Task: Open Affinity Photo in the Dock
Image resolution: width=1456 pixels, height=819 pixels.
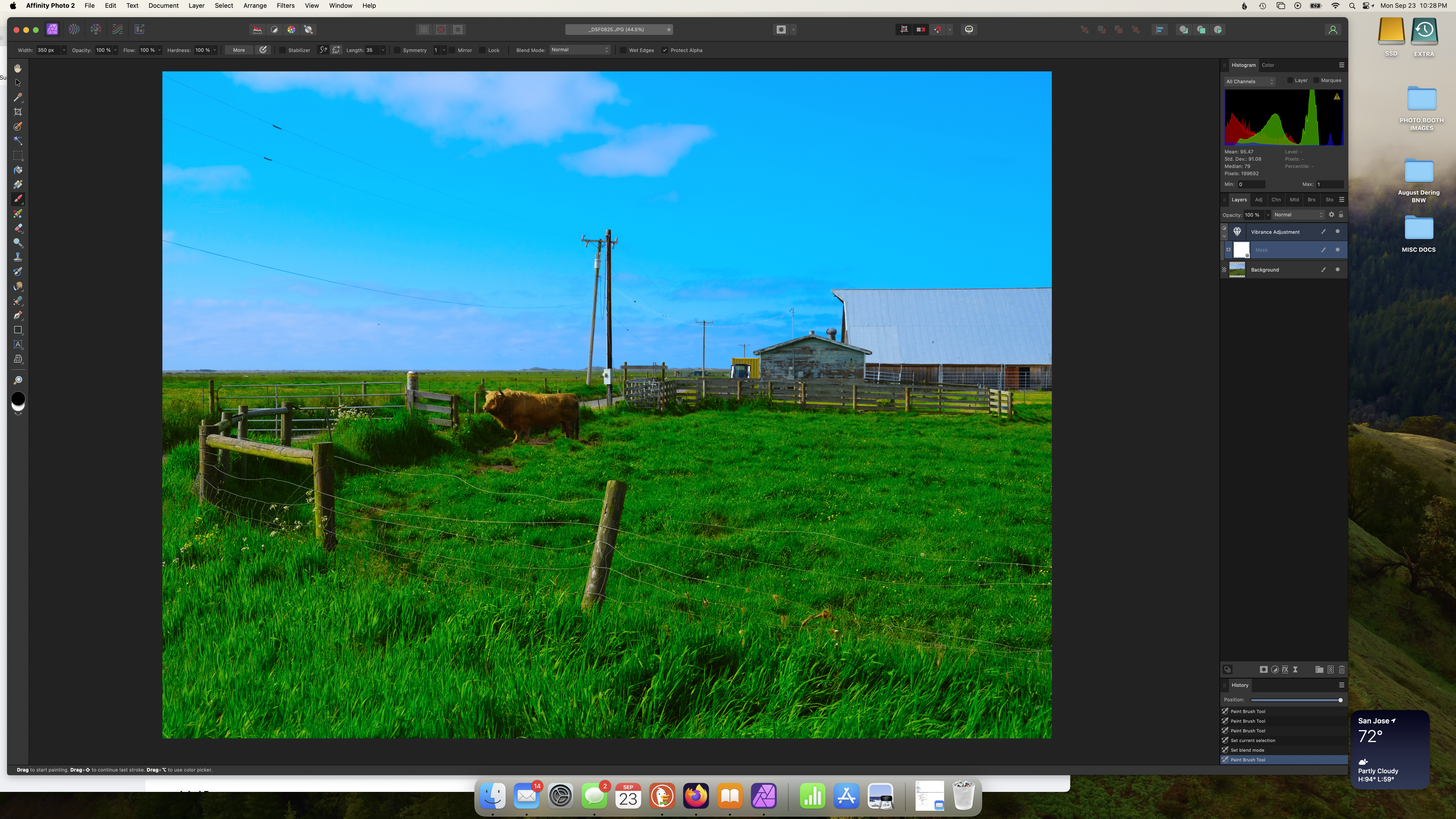Action: pos(764,796)
